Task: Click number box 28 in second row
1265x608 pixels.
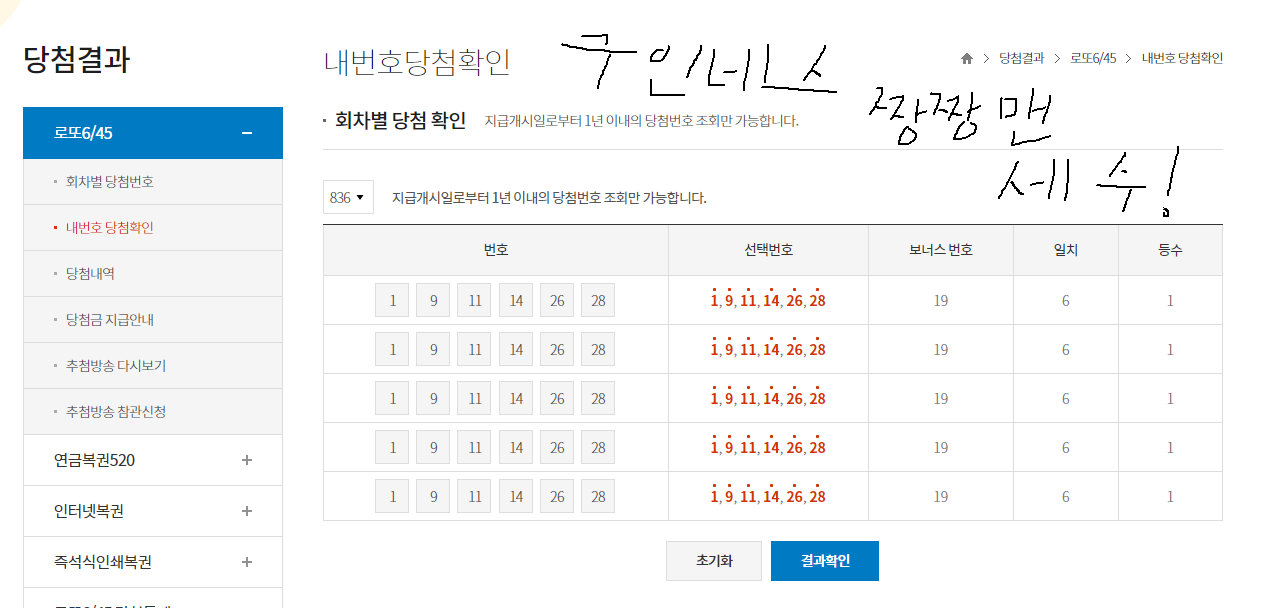Action: click(598, 349)
